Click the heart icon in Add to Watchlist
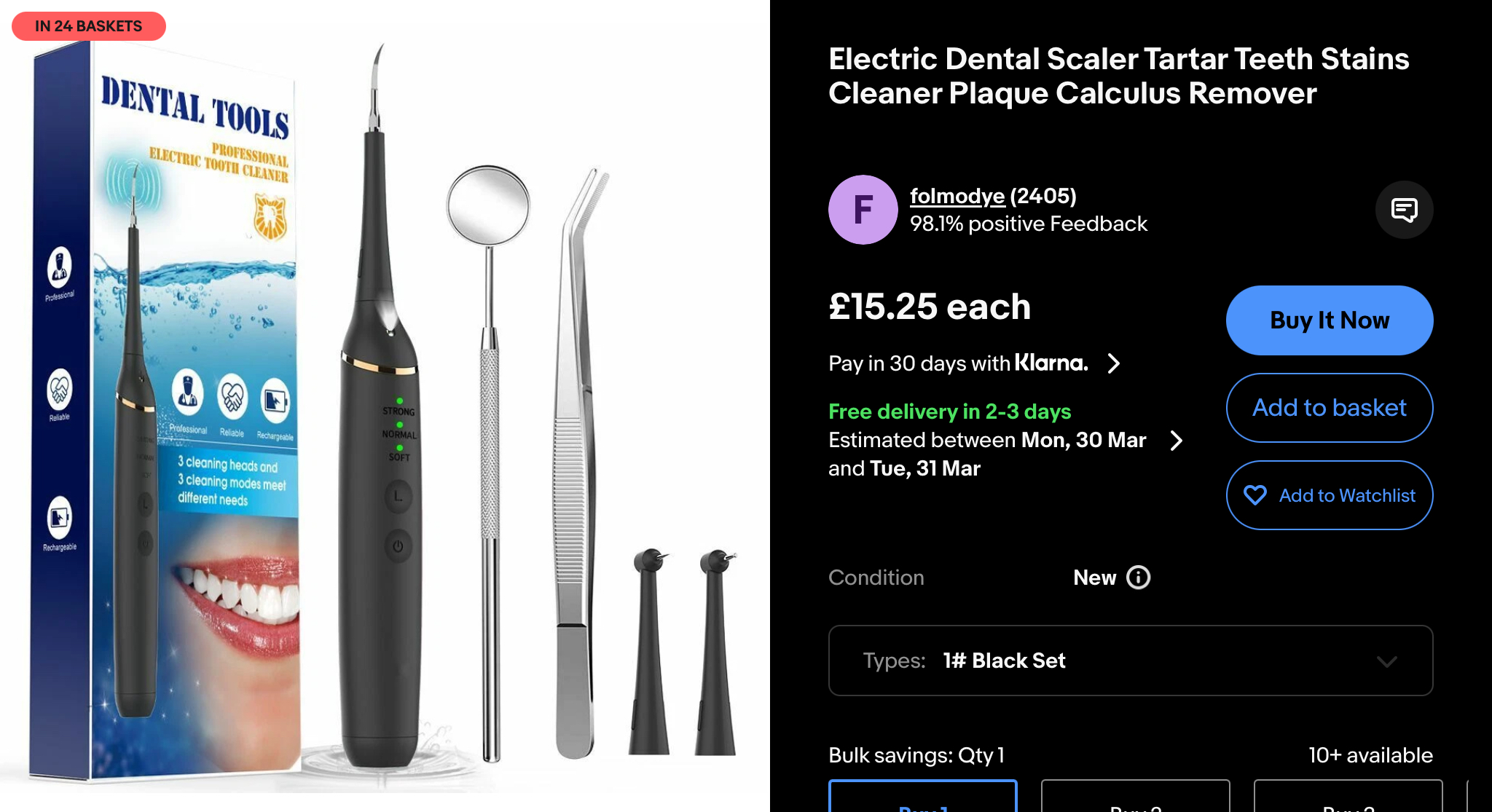The height and width of the screenshot is (812, 1492). click(x=1255, y=495)
